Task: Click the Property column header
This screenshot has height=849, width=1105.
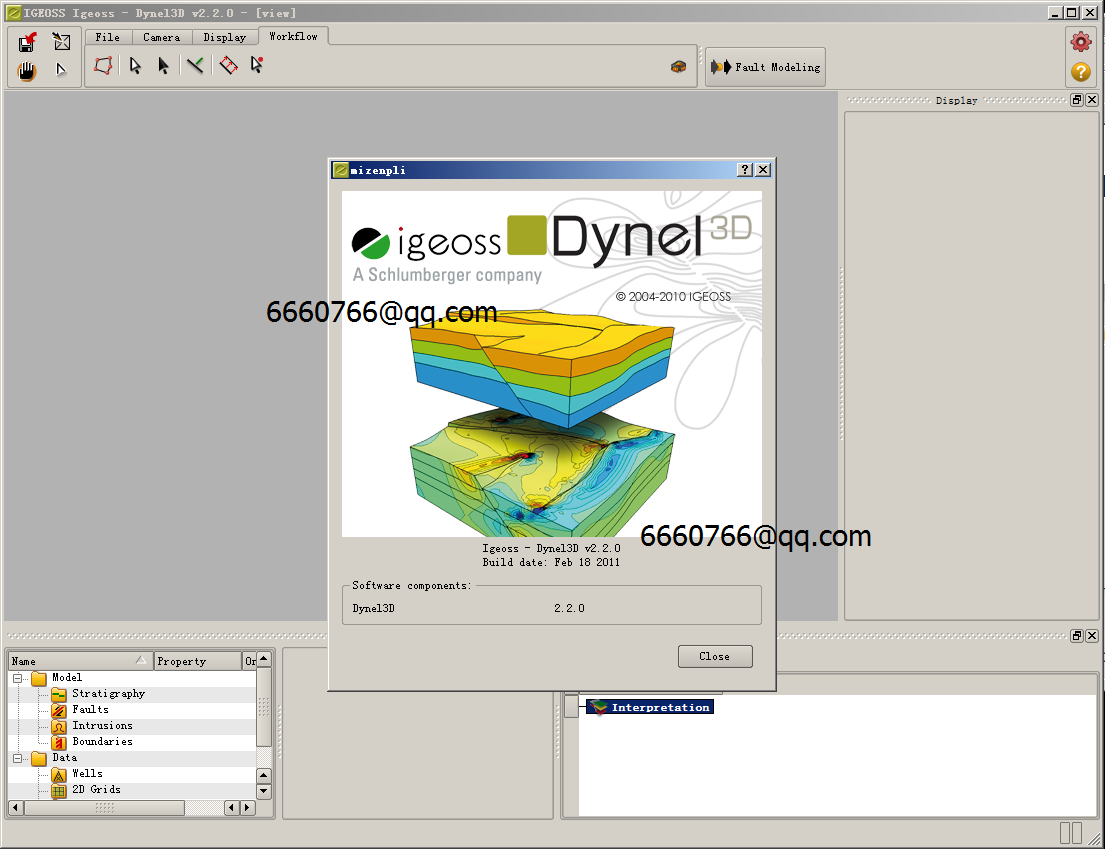Action: (x=197, y=661)
